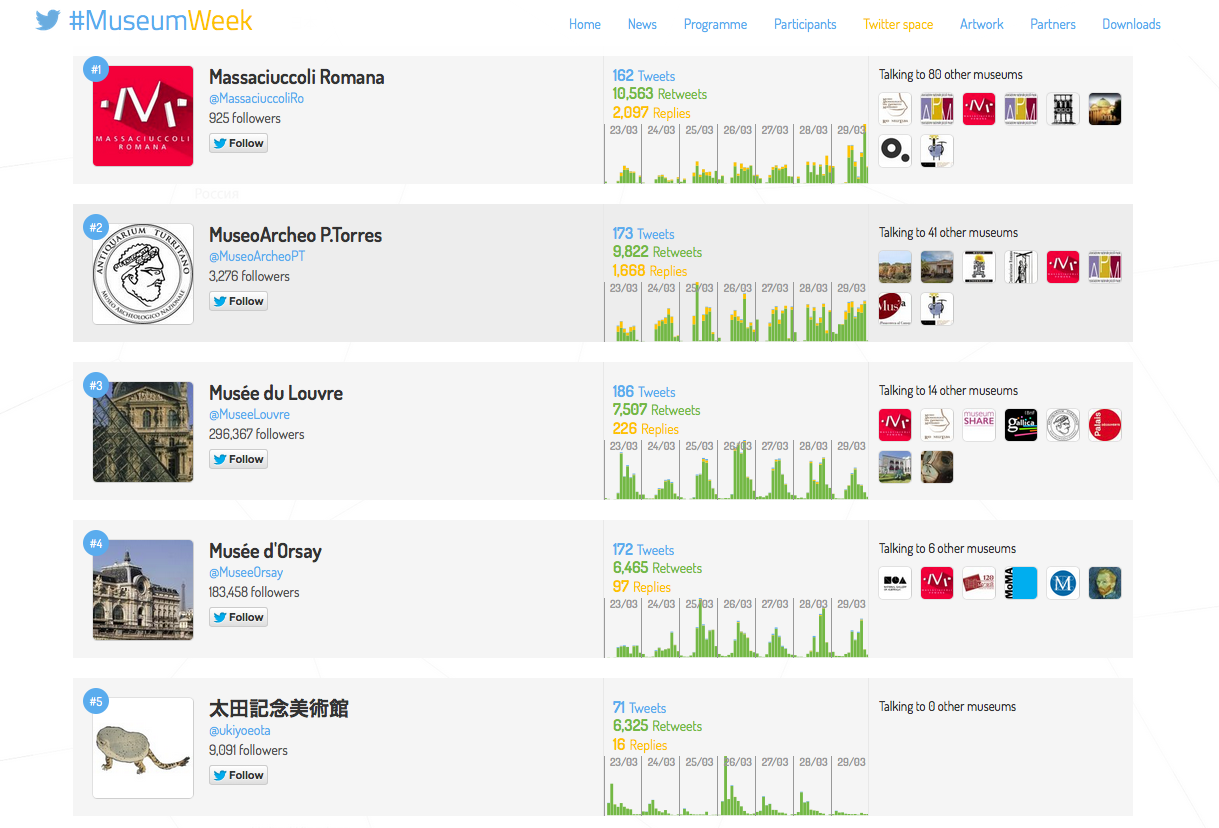The height and width of the screenshot is (828, 1219).
Task: Open the mask close-up photo icon
Action: (x=937, y=467)
